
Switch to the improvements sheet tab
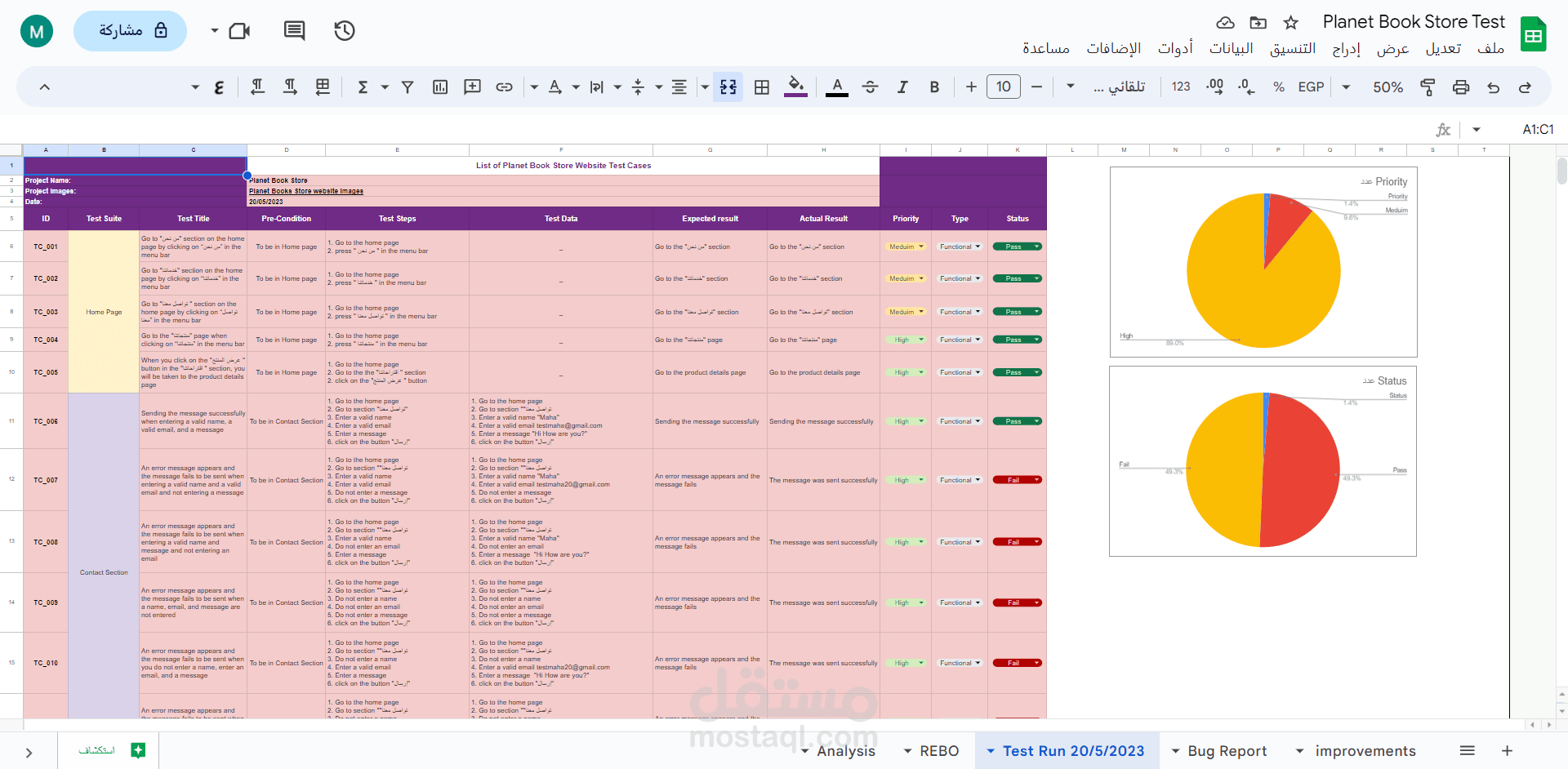tap(1365, 751)
